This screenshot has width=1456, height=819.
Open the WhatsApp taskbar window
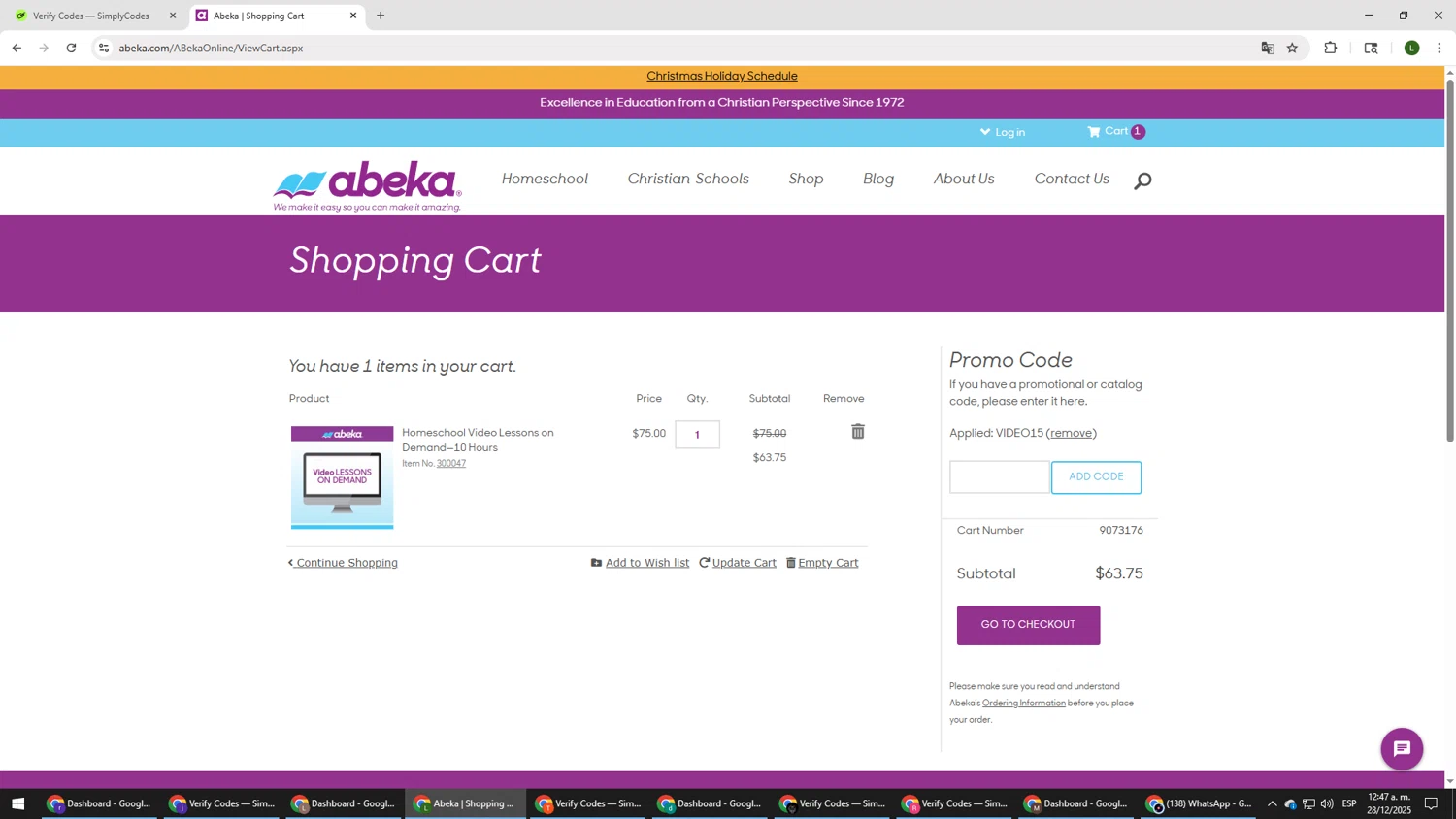click(1200, 803)
